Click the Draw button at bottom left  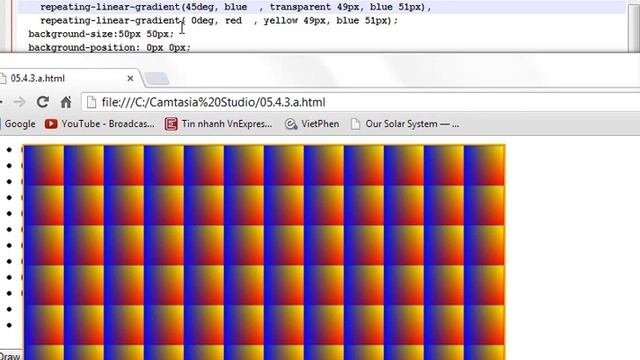[10, 356]
